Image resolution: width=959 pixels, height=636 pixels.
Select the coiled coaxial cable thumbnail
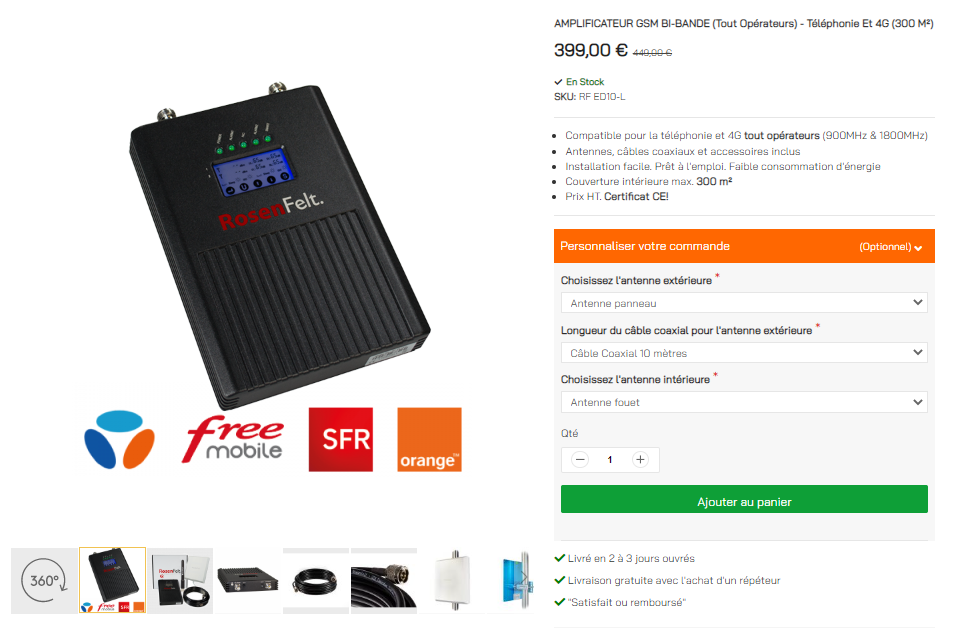click(x=316, y=580)
